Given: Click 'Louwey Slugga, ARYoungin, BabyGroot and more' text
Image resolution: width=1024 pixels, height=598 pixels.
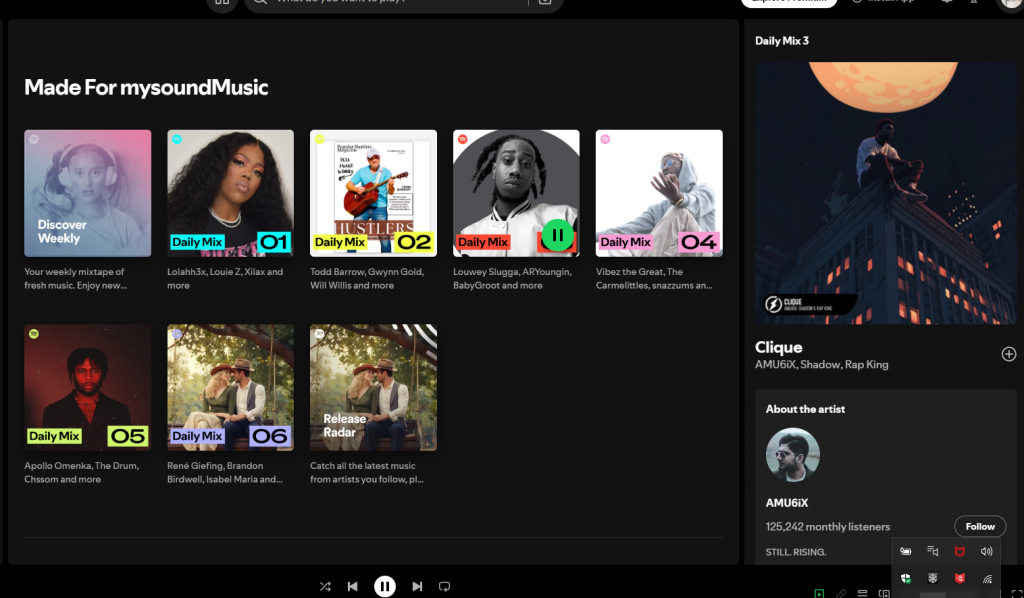Looking at the screenshot, I should [x=512, y=279].
